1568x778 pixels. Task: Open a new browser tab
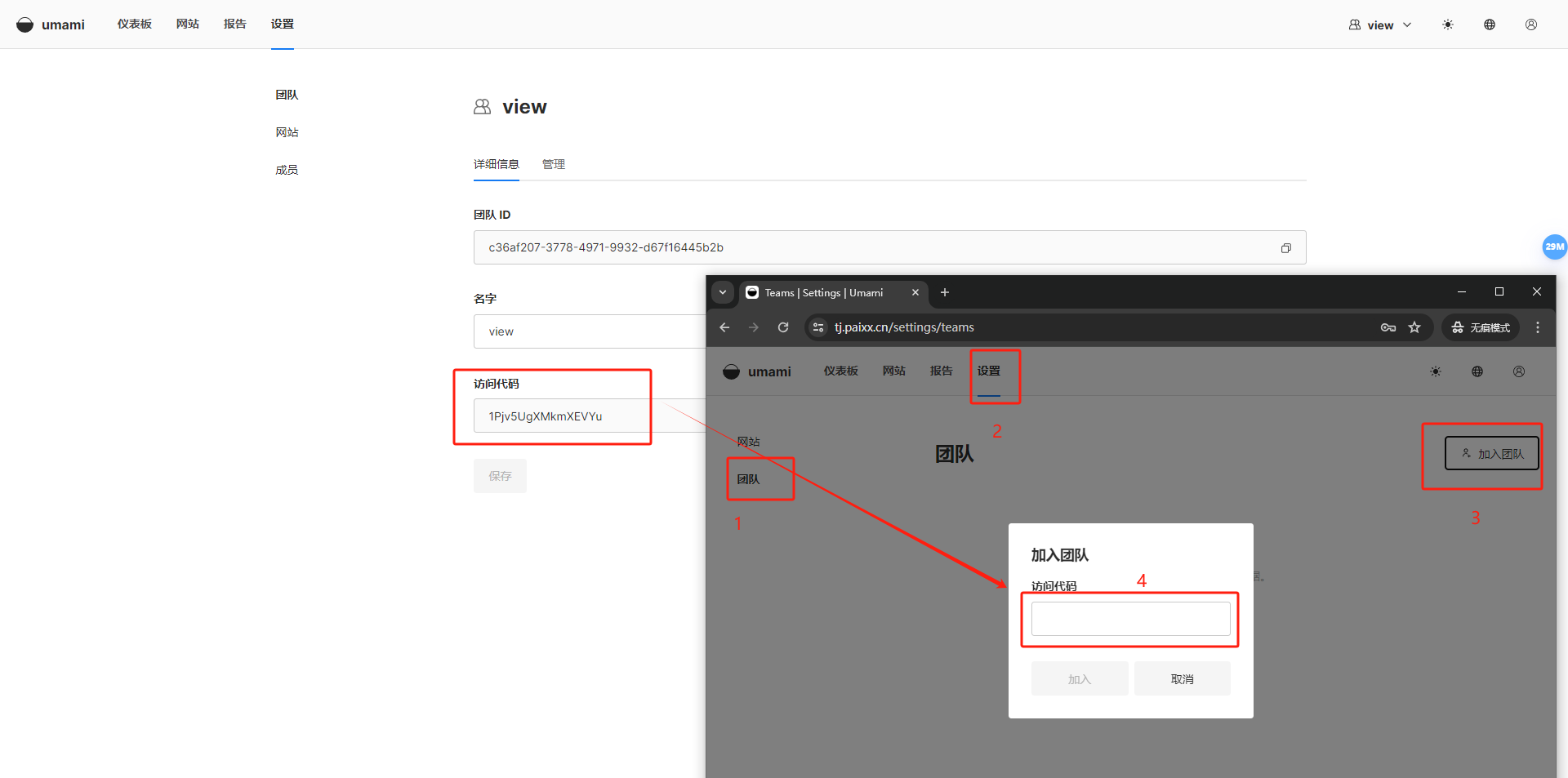tap(944, 292)
